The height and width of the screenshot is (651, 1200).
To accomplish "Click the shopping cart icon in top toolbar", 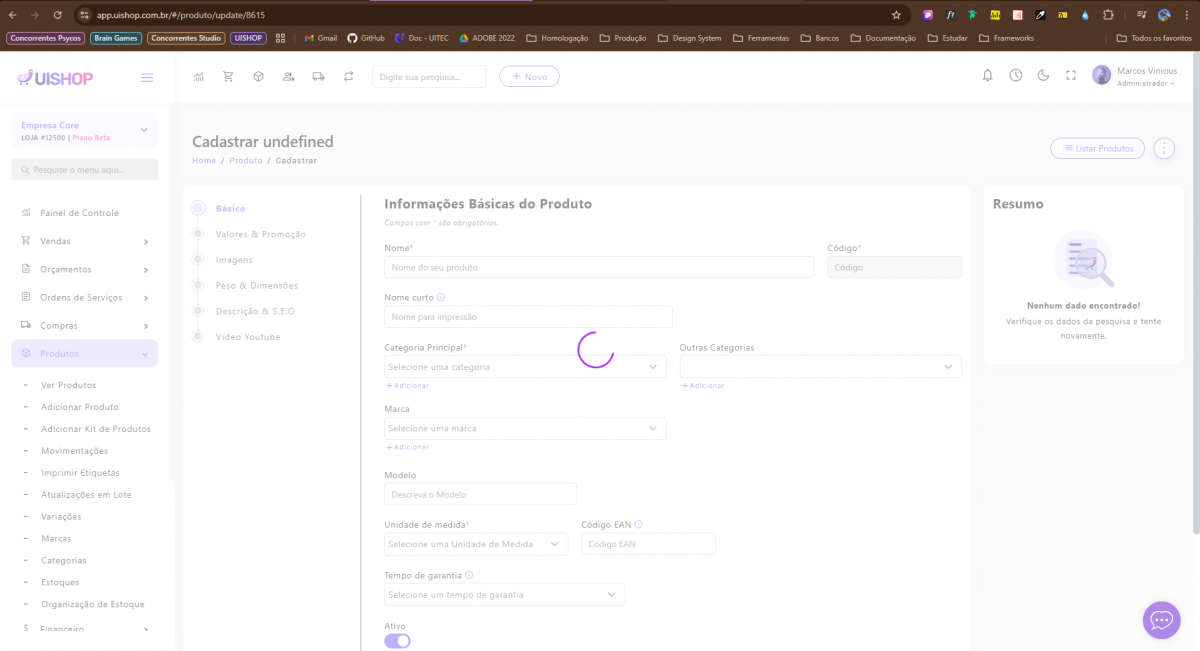I will [228, 76].
